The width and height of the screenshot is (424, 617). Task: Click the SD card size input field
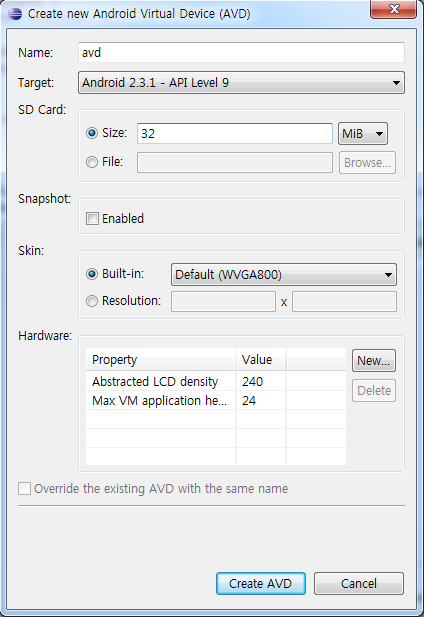[x=235, y=133]
